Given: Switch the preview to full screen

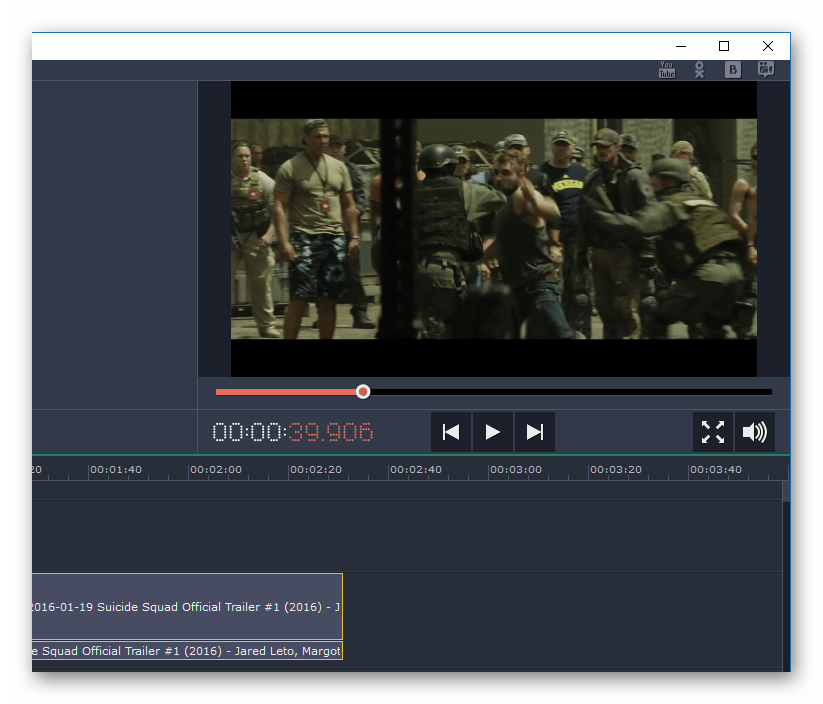Looking at the screenshot, I should click(x=713, y=432).
